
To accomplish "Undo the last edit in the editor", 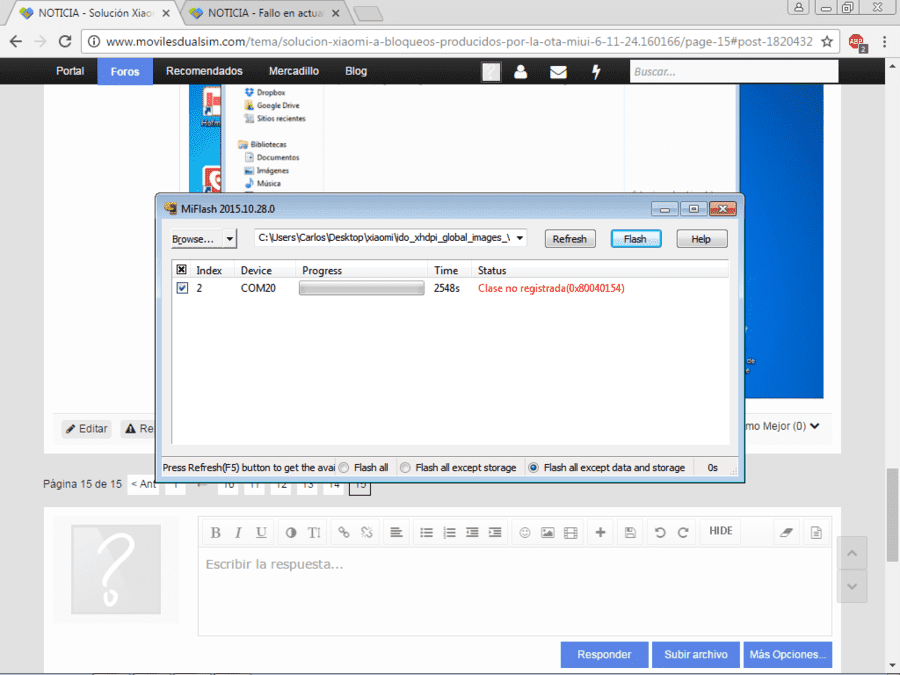I will click(660, 533).
